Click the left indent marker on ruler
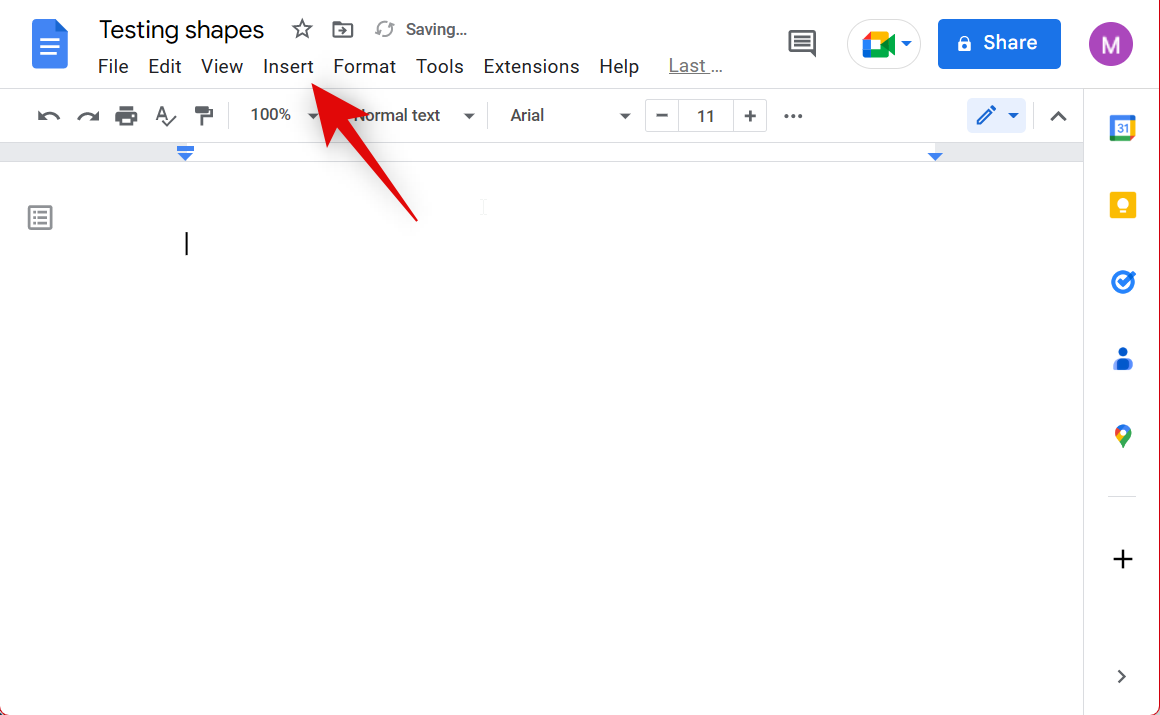Screen dimensions: 1160x715 point(186,153)
